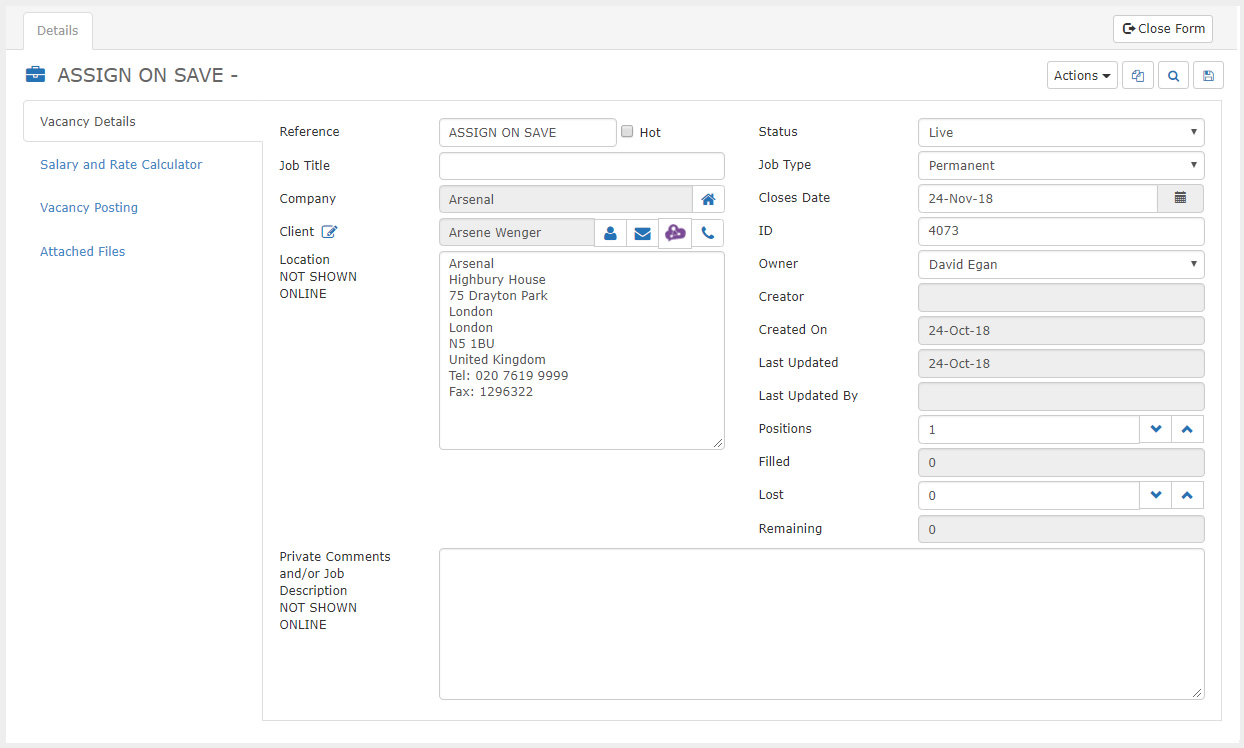Open the Attached Files section
The height and width of the screenshot is (748, 1244).
[x=83, y=251]
